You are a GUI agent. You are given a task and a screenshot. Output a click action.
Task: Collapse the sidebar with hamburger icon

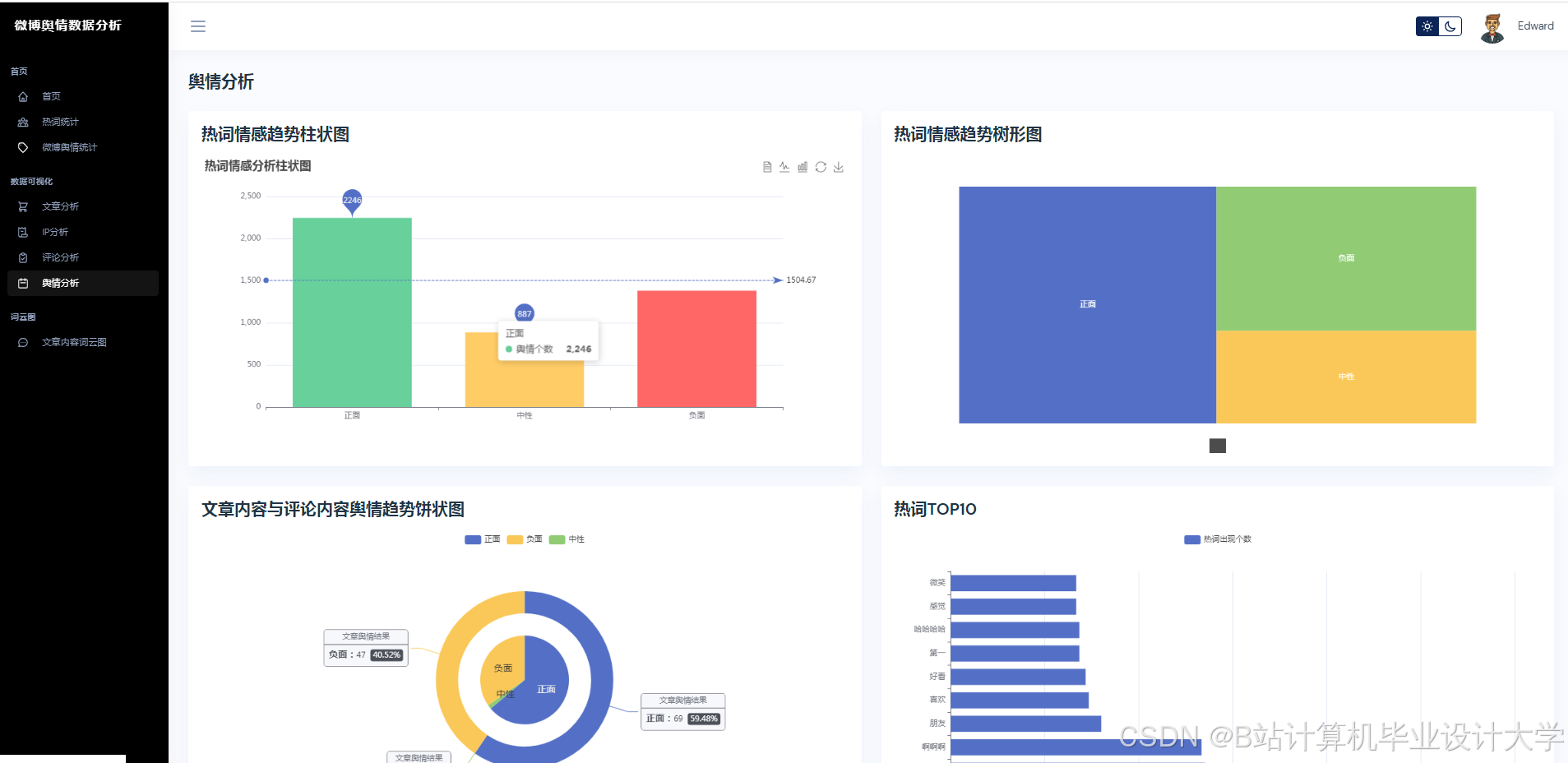tap(197, 25)
